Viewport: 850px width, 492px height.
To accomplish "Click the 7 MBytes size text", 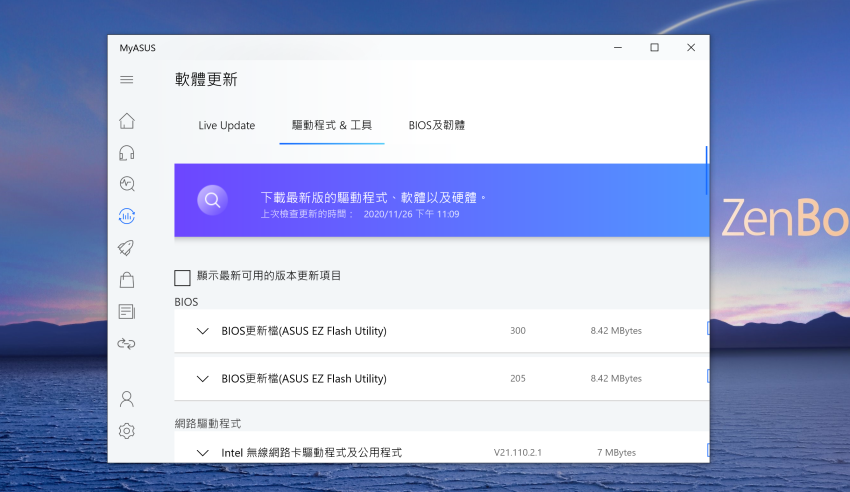I will [x=616, y=452].
